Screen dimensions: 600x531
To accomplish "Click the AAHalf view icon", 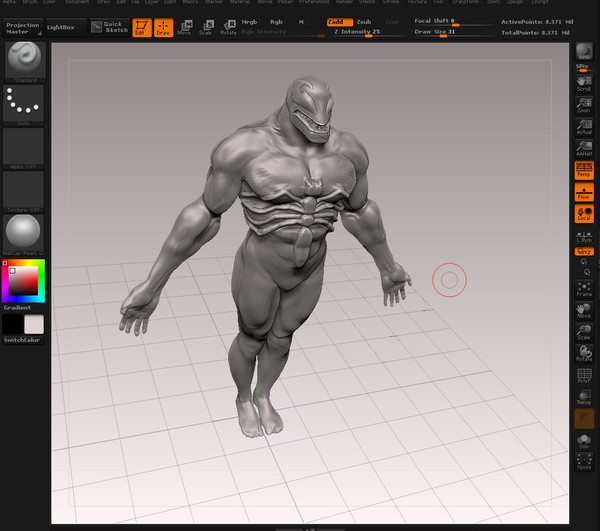I will [584, 148].
